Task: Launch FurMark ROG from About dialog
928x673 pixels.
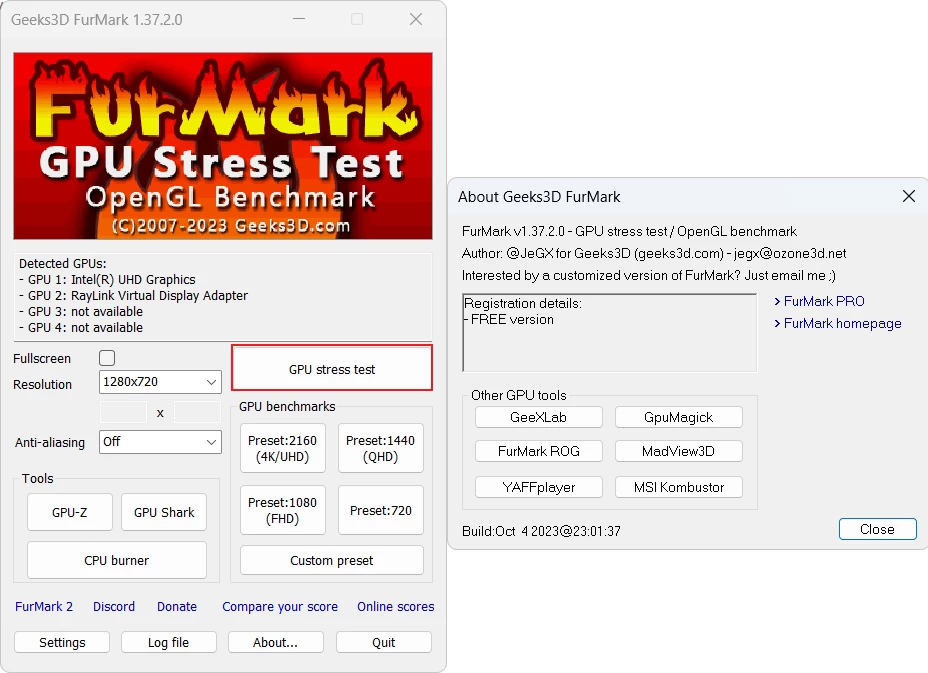Action: coord(539,451)
